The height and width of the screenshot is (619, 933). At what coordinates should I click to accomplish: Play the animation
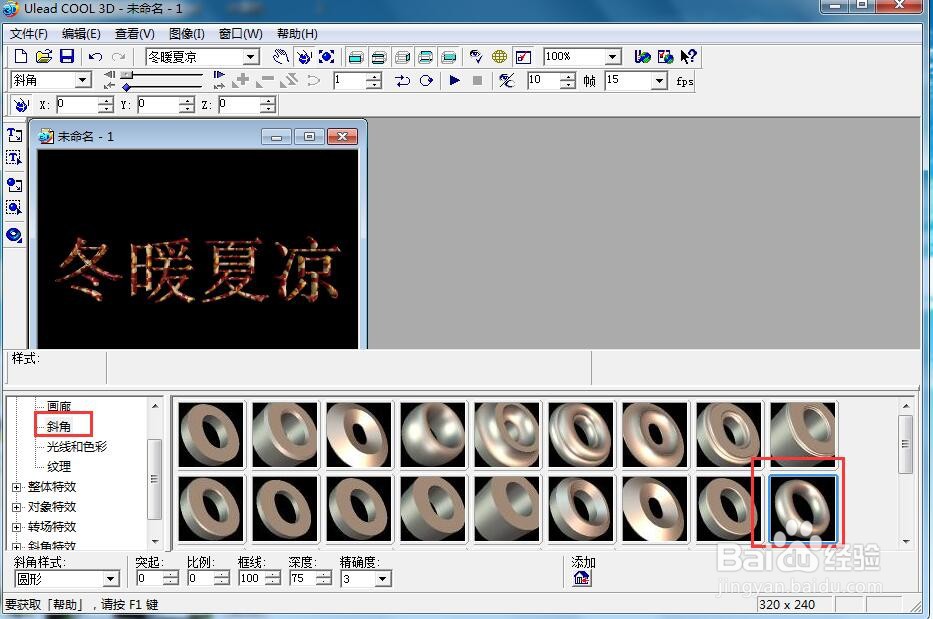[x=455, y=80]
